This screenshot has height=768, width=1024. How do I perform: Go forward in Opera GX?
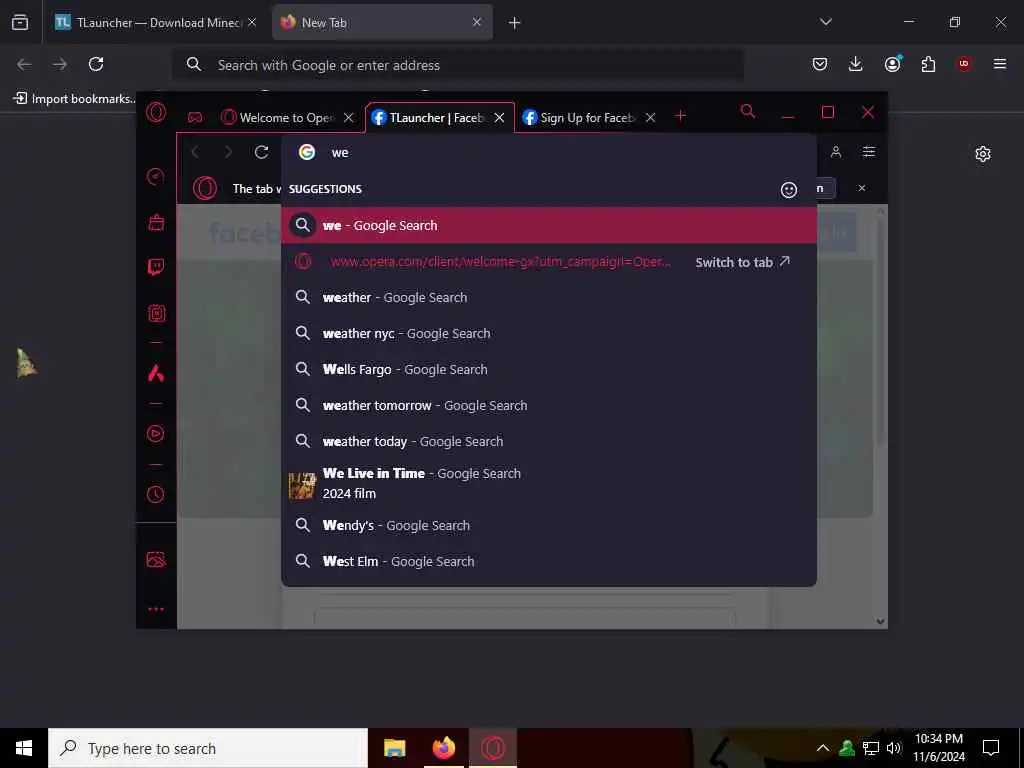(x=228, y=152)
